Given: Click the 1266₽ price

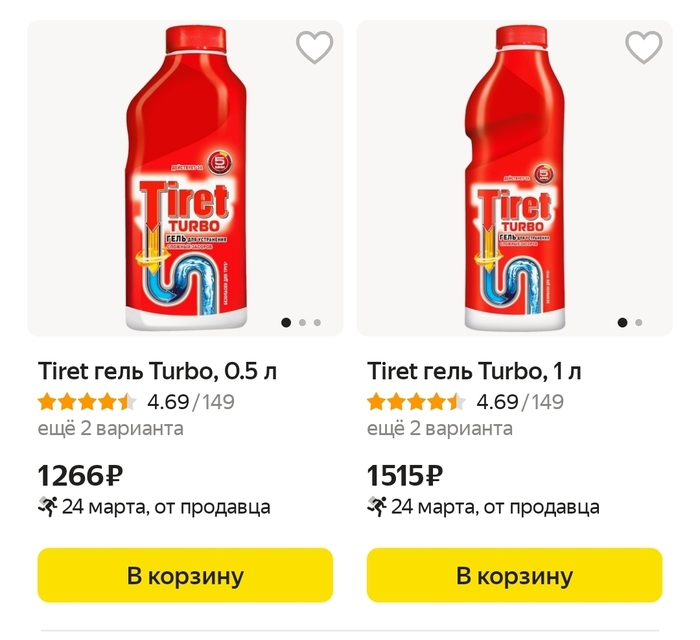Looking at the screenshot, I should [79, 475].
